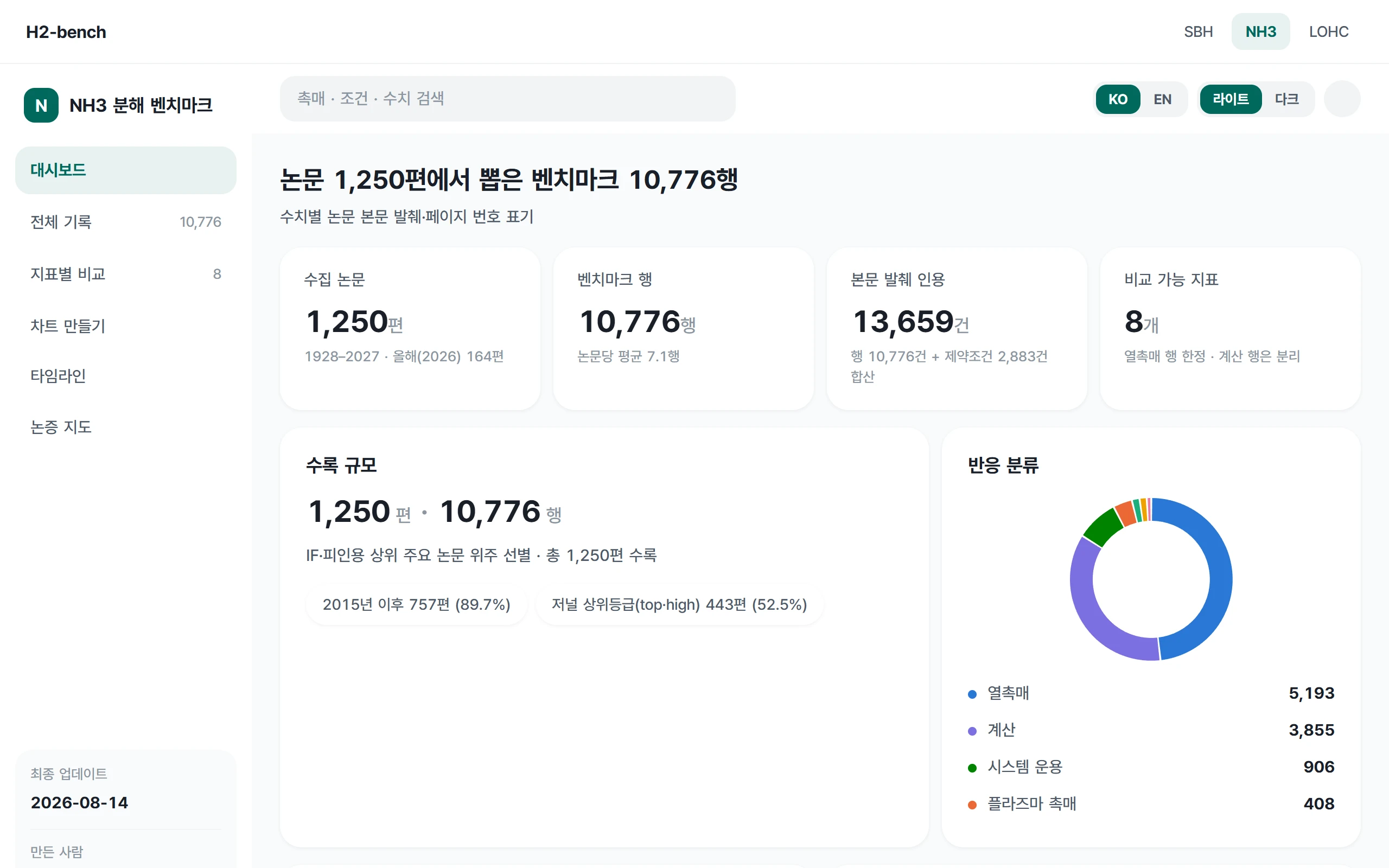Click the 비교 가능 지표 8개 card
This screenshot has height=868, width=1389.
point(1230,328)
